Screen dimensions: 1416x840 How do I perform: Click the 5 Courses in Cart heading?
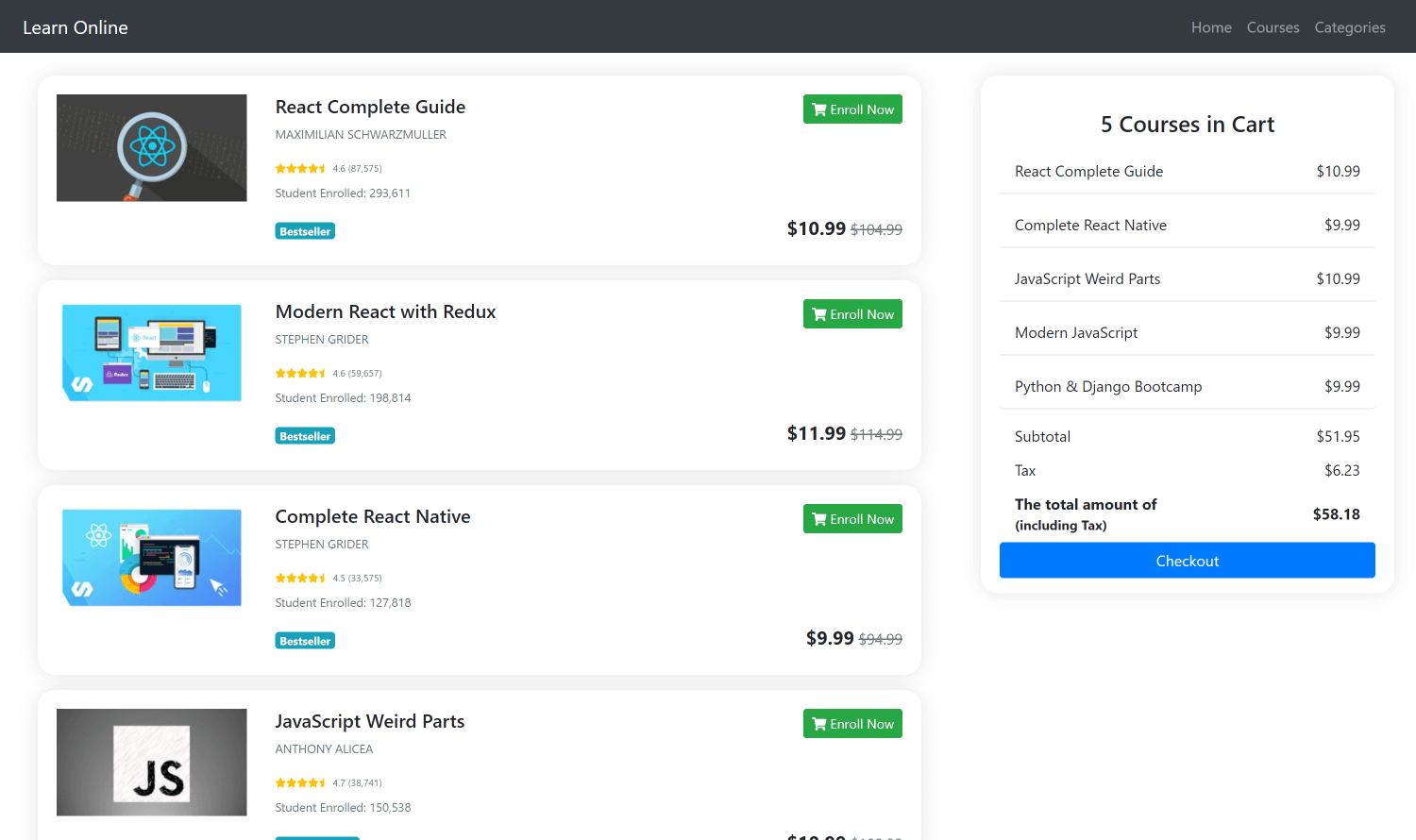(x=1187, y=125)
